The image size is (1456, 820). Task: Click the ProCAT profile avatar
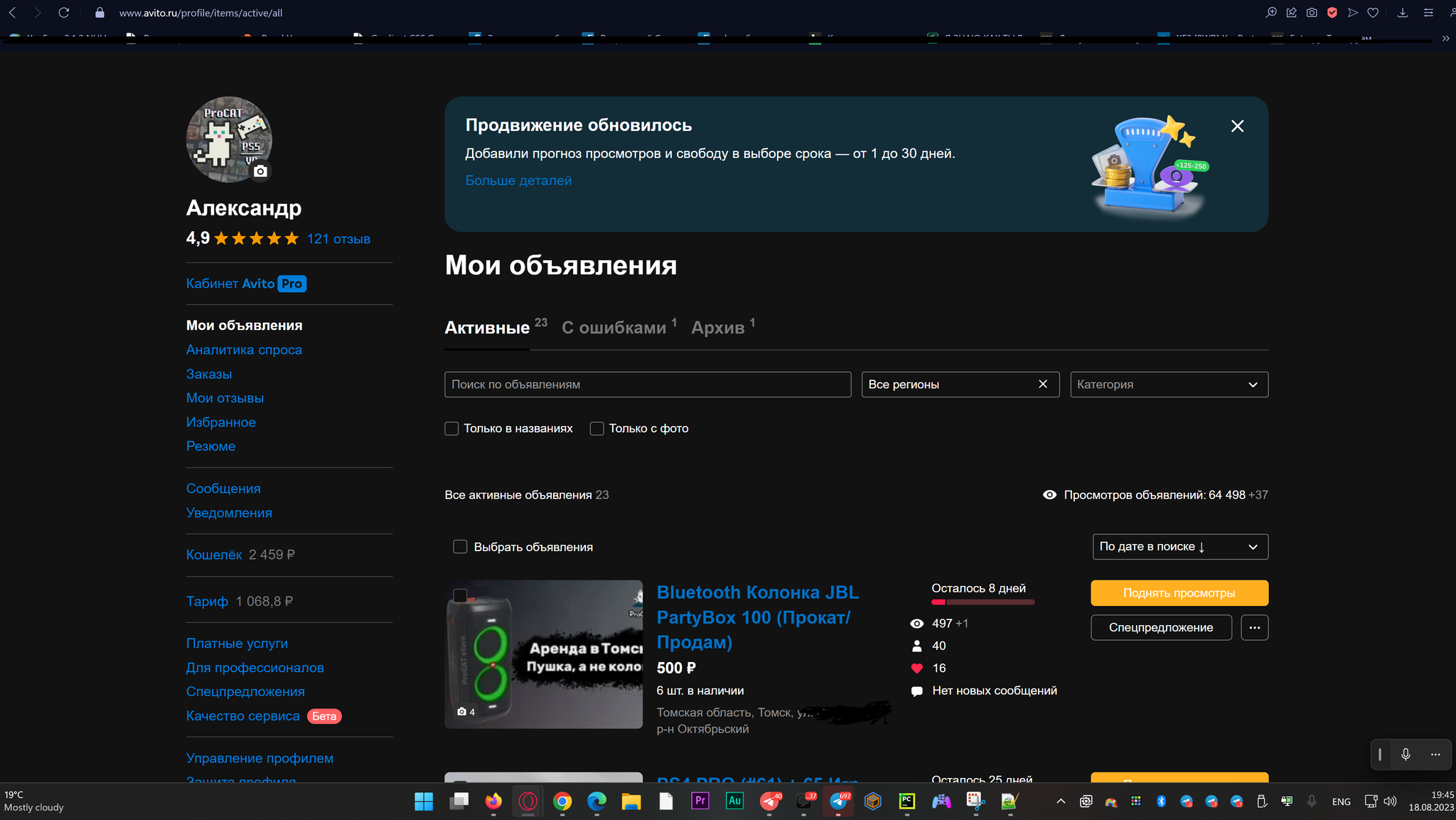click(229, 139)
